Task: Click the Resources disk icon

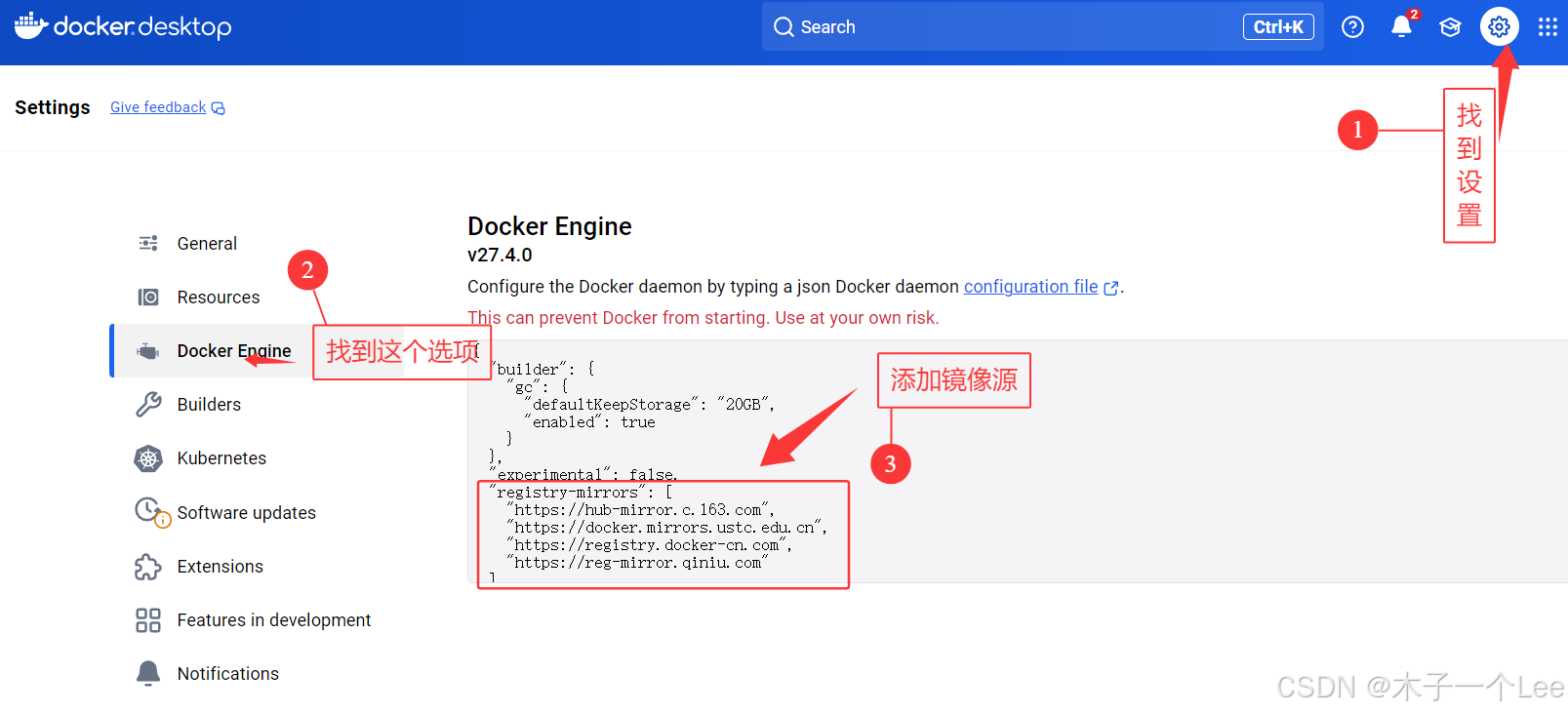Action: pyautogui.click(x=148, y=297)
